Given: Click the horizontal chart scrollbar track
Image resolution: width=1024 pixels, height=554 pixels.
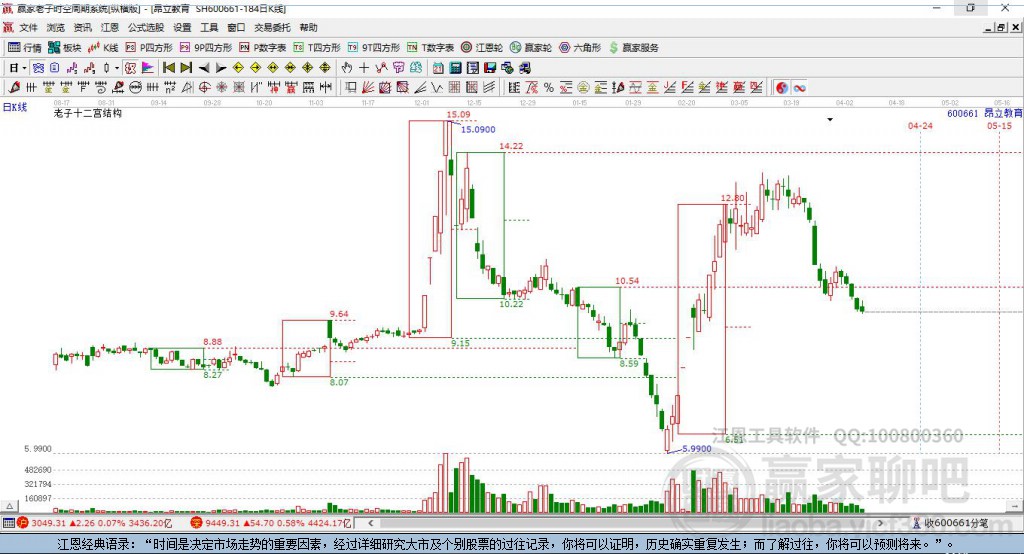Looking at the screenshot, I should click(627, 523).
